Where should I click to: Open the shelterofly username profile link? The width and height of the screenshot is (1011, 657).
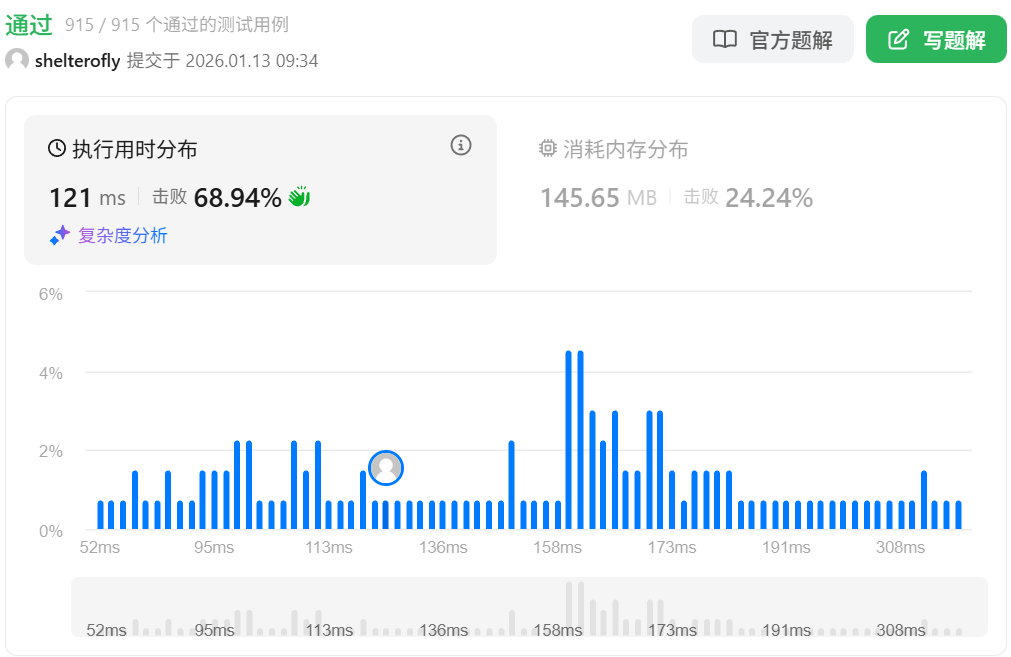[x=77, y=61]
